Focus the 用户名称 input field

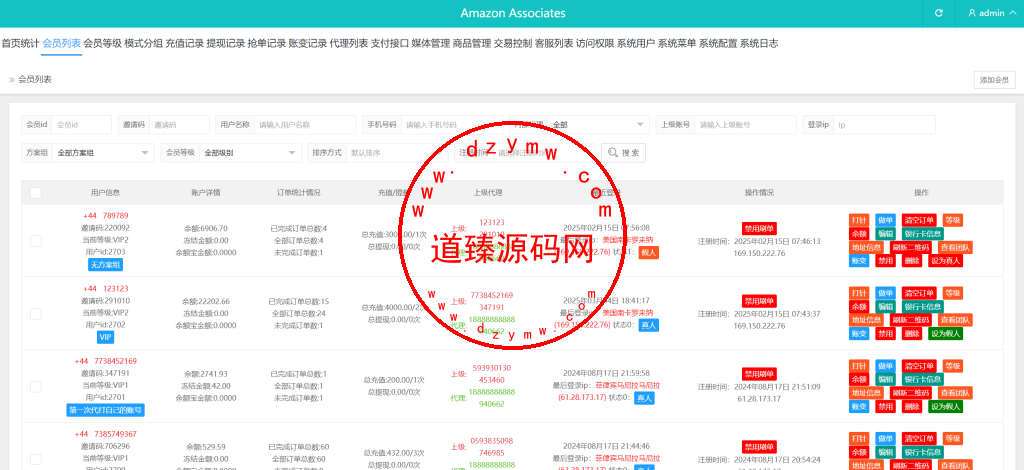point(305,125)
